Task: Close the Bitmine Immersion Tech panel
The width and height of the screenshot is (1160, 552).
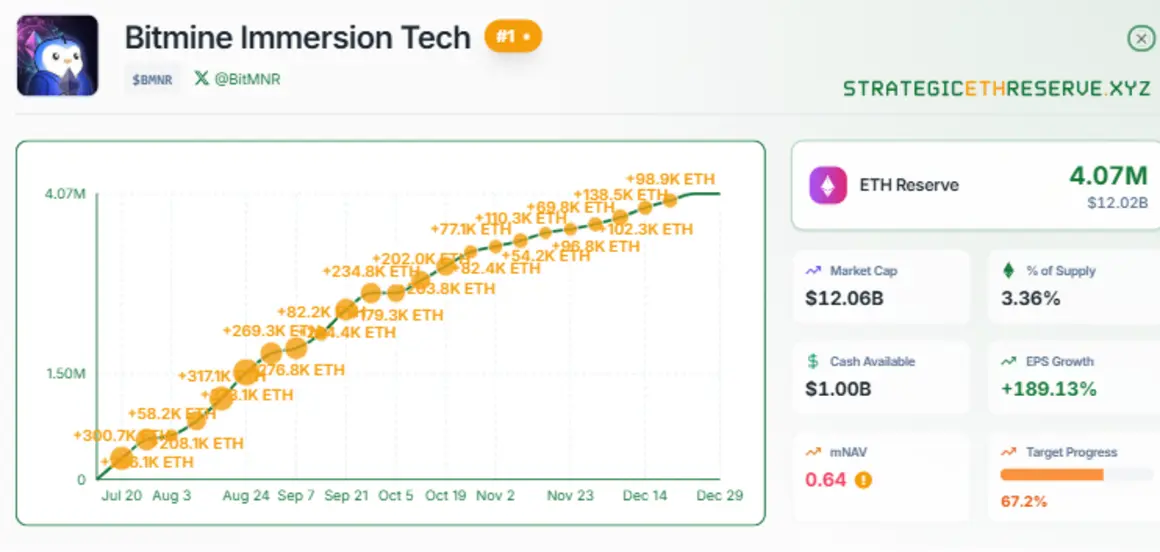Action: click(x=1140, y=39)
